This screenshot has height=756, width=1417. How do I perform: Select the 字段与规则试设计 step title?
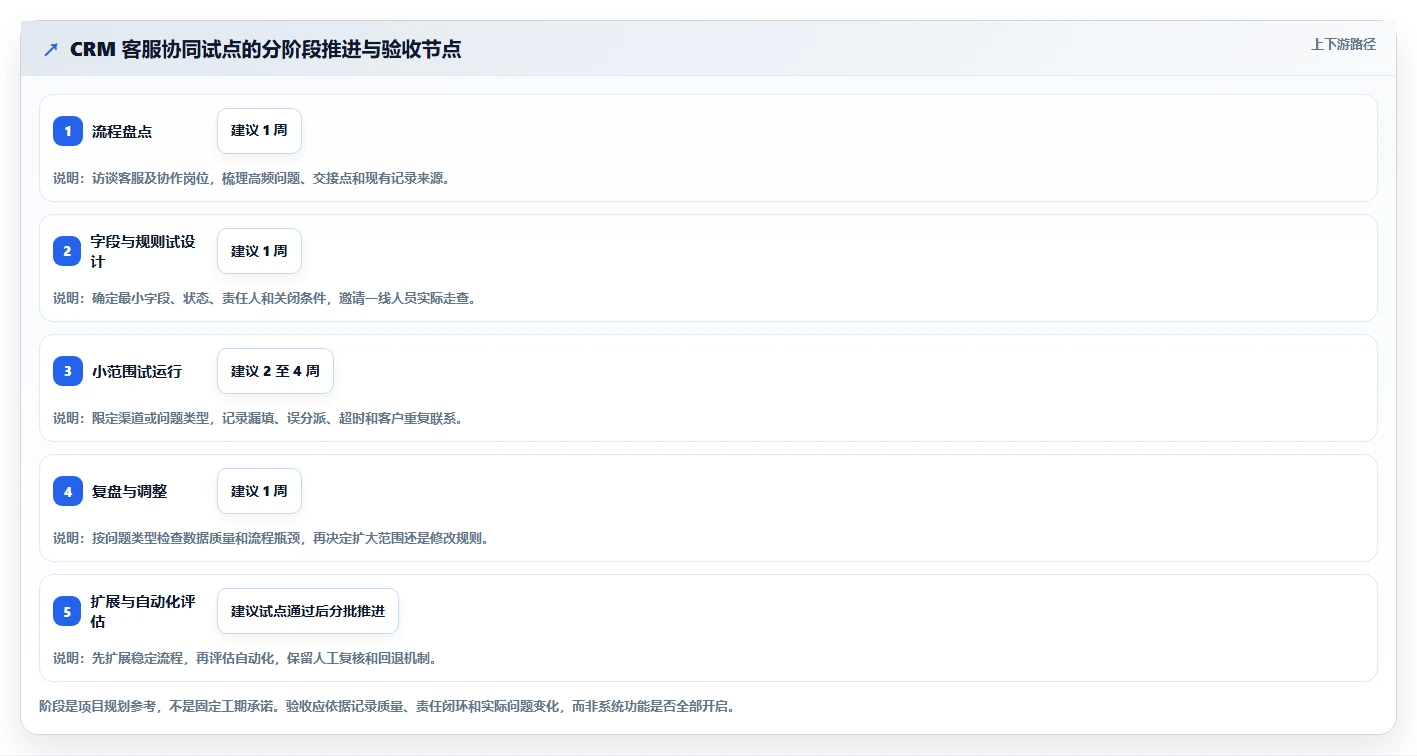click(143, 251)
